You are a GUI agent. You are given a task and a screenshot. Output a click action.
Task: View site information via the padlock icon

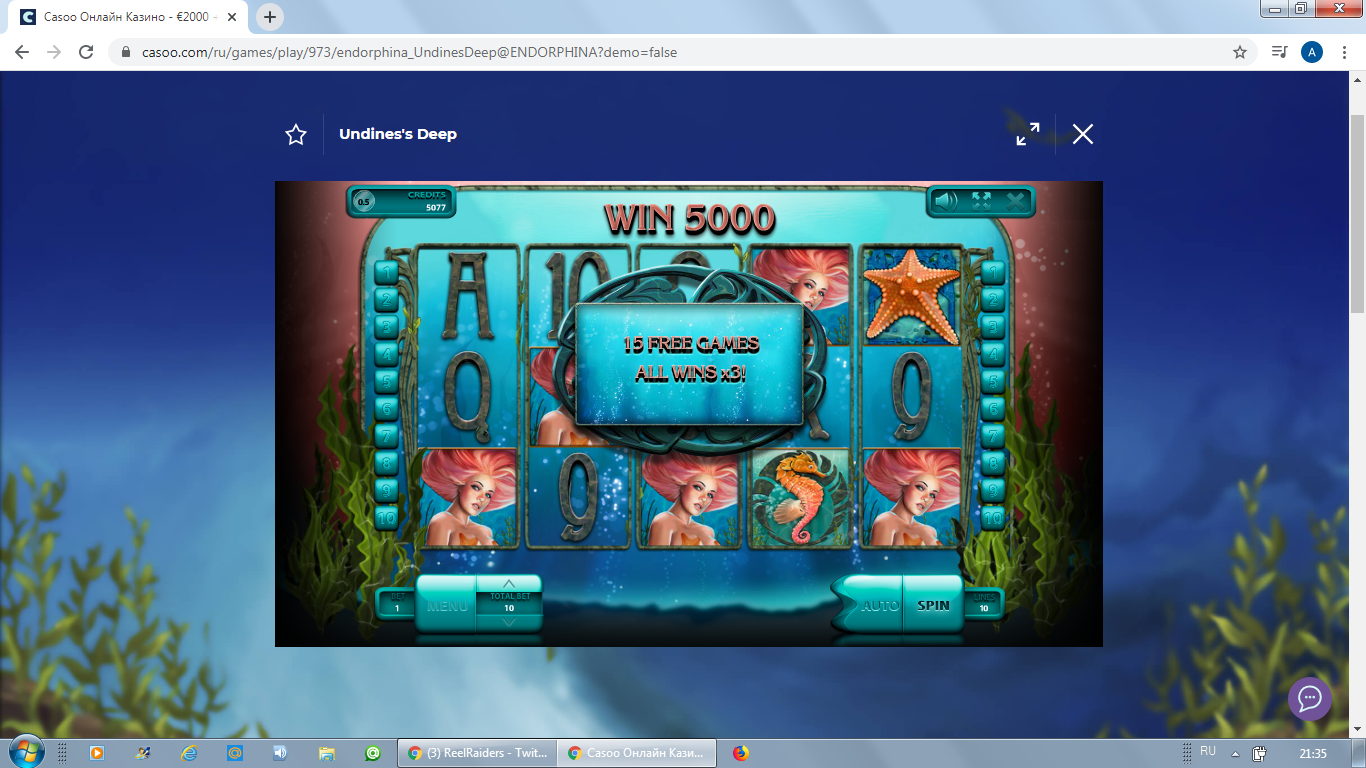126,52
